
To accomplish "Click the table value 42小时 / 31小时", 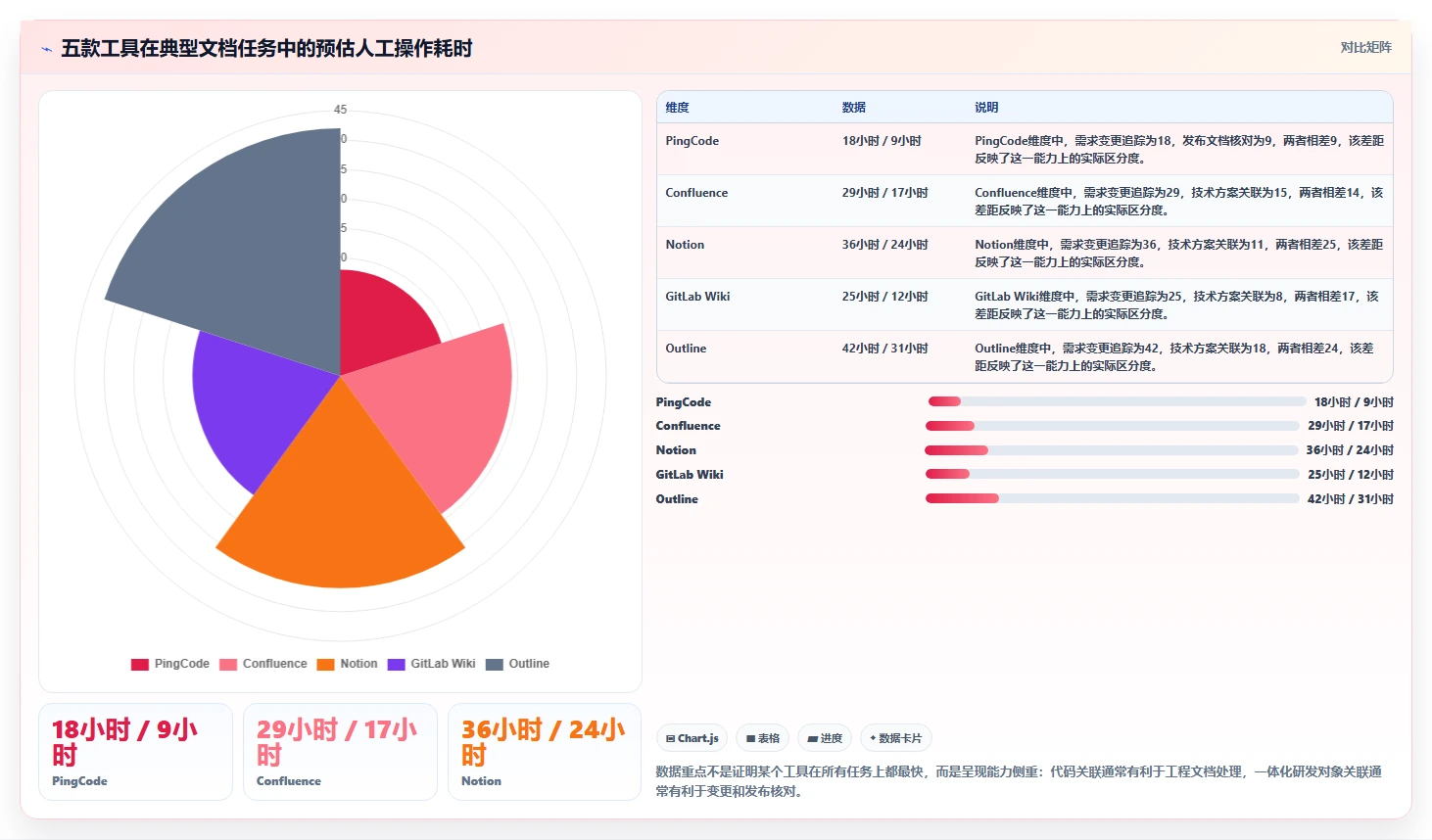I will click(x=884, y=349).
